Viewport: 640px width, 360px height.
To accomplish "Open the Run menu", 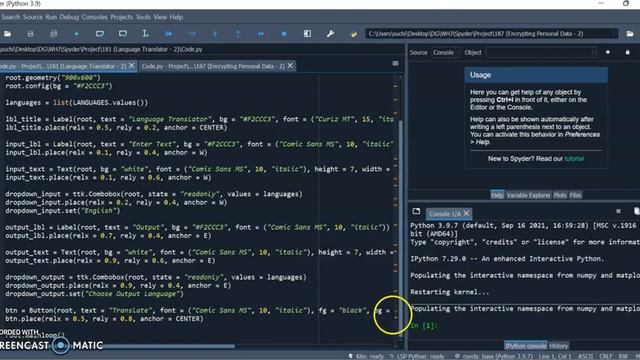I will [x=51, y=17].
